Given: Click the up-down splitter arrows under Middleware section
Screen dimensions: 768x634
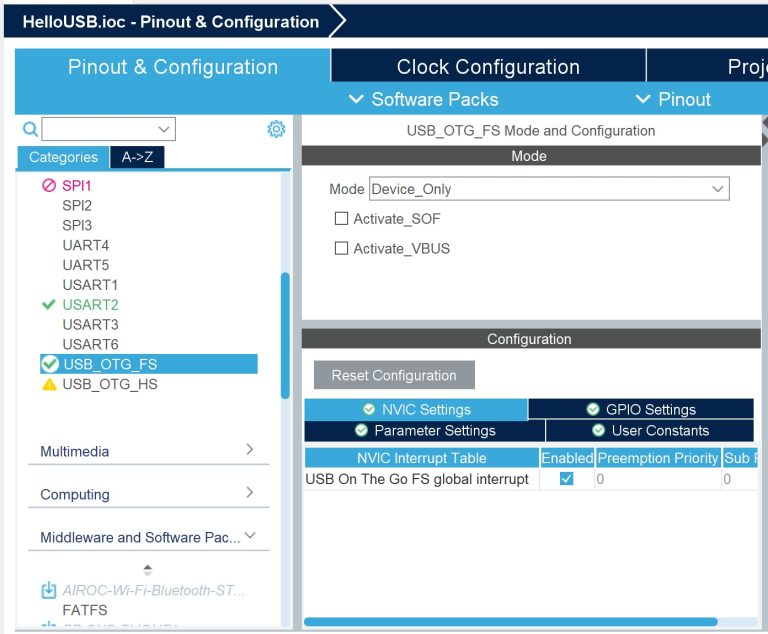Looking at the screenshot, I should (147, 570).
